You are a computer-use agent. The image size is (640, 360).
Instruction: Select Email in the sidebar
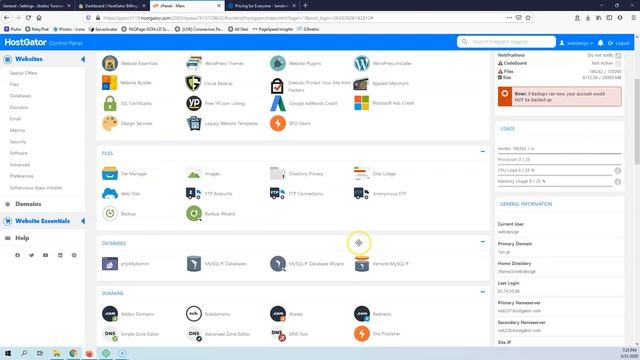15,119
